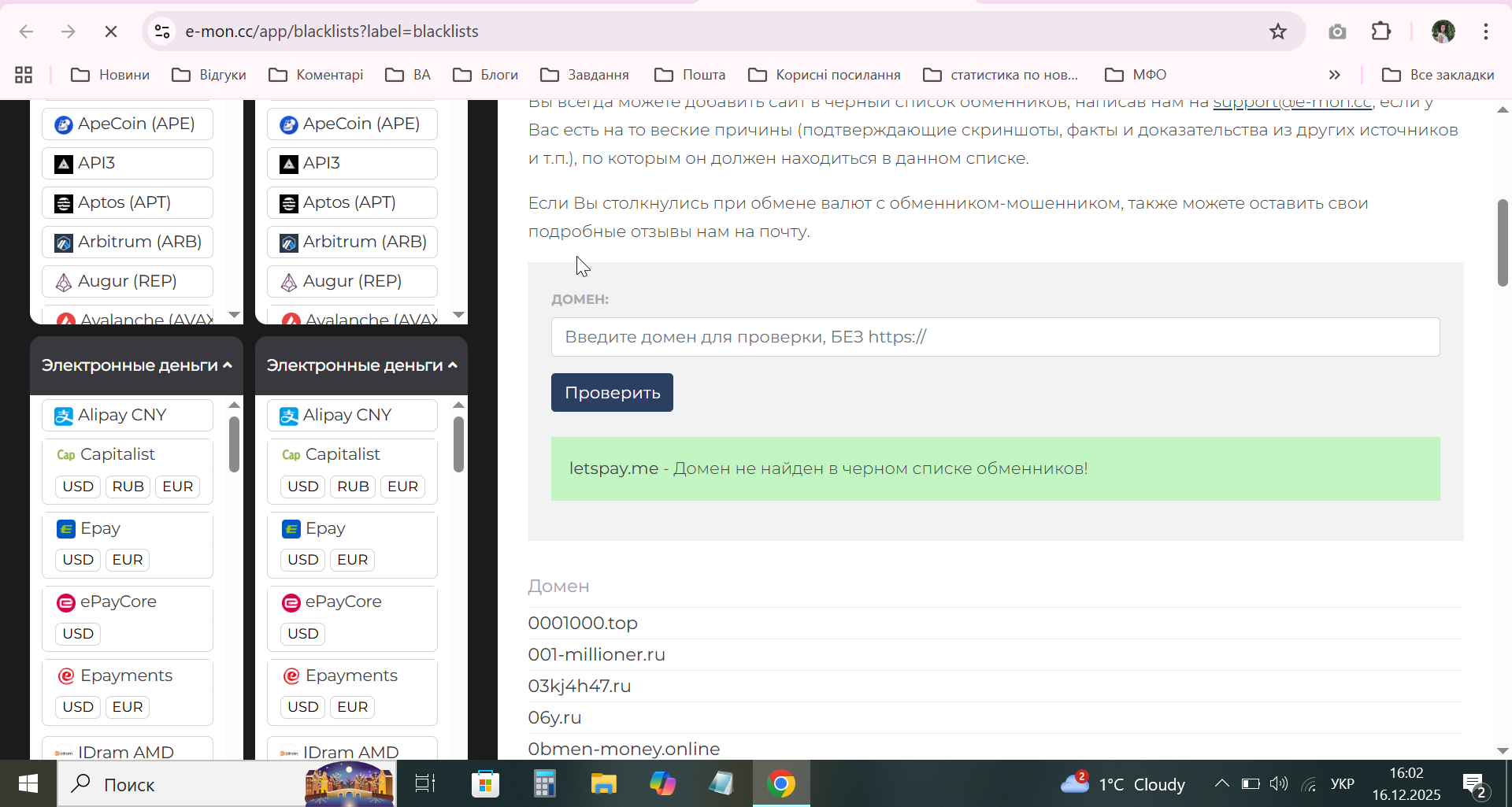The image size is (1512, 807).
Task: Collapse left Электронные деньги section
Action: 136,365
